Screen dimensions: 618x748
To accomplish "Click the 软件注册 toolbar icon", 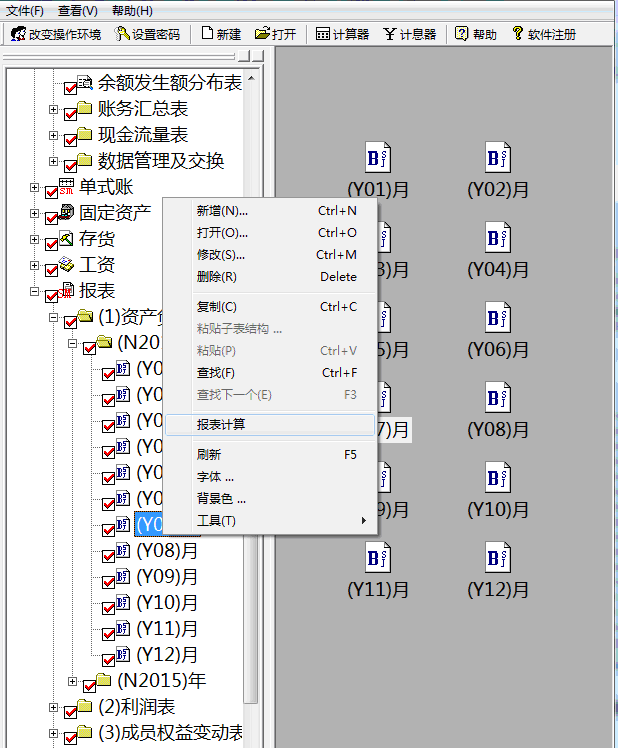I will pyautogui.click(x=518, y=34).
